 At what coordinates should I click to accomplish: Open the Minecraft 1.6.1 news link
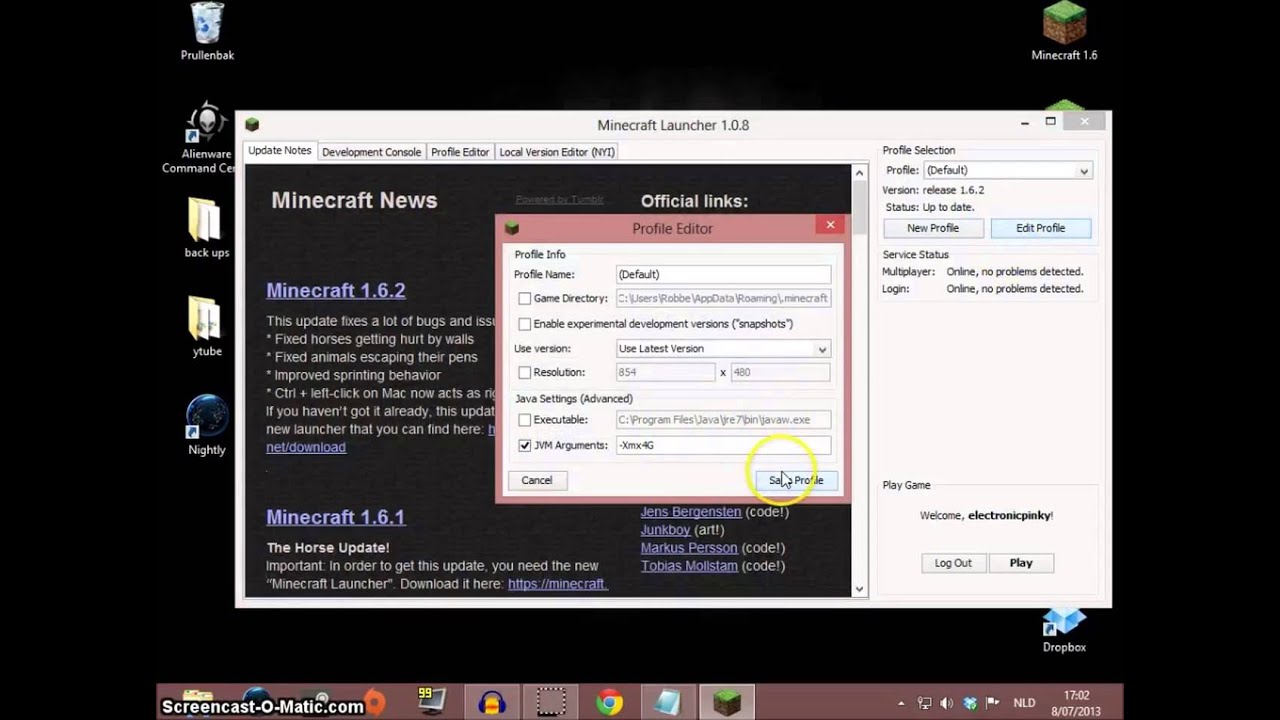(x=336, y=517)
